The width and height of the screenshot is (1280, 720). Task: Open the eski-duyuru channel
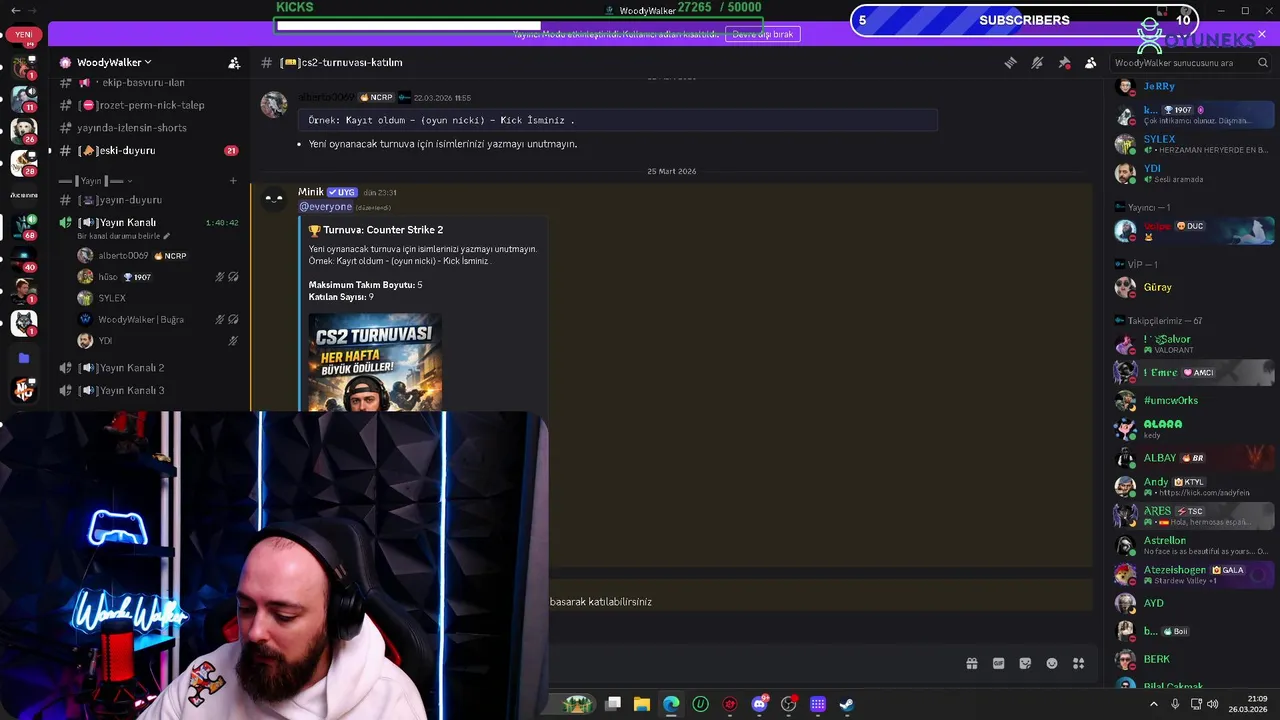click(x=150, y=150)
